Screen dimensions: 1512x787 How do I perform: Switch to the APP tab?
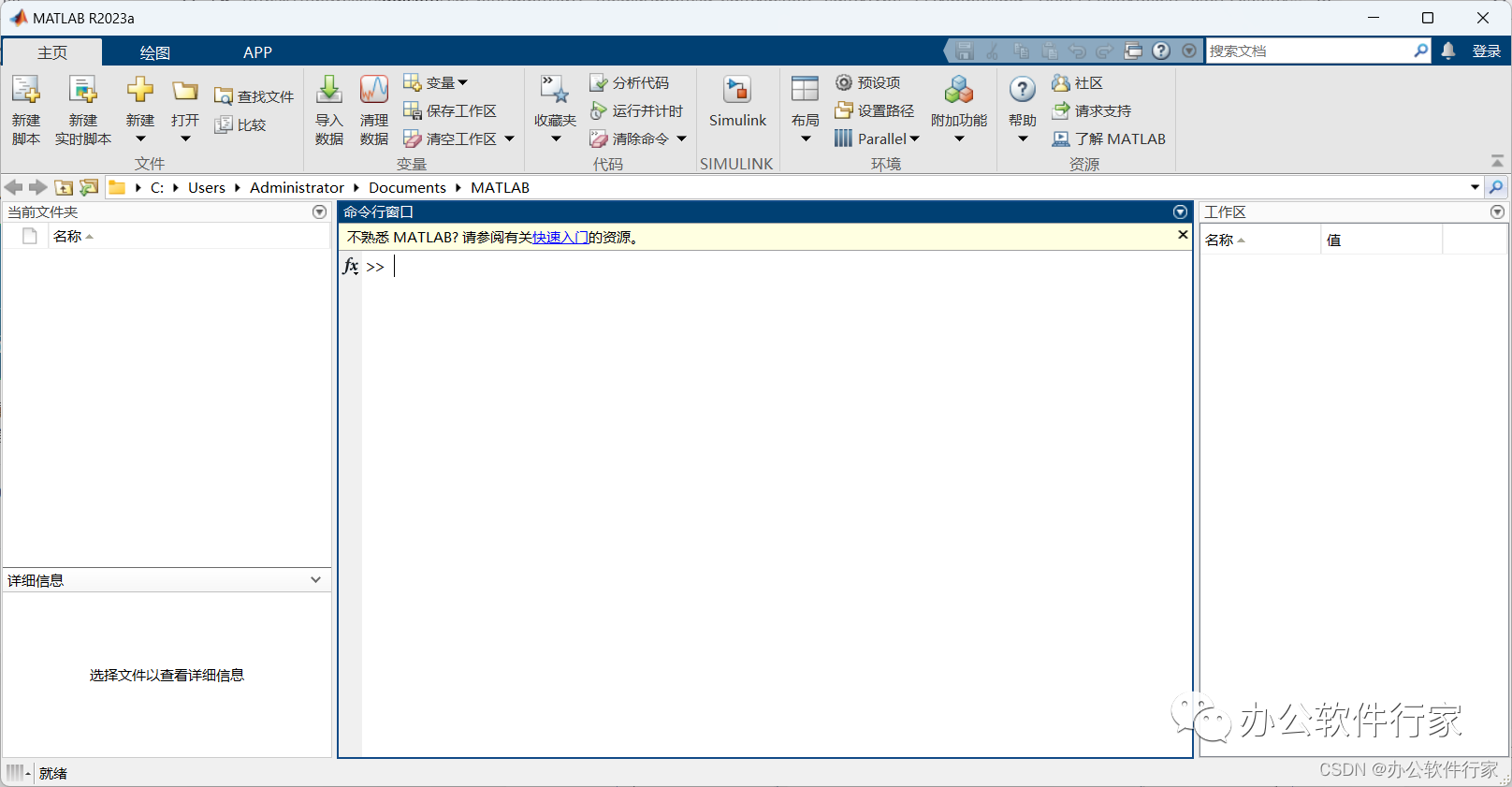tap(257, 52)
